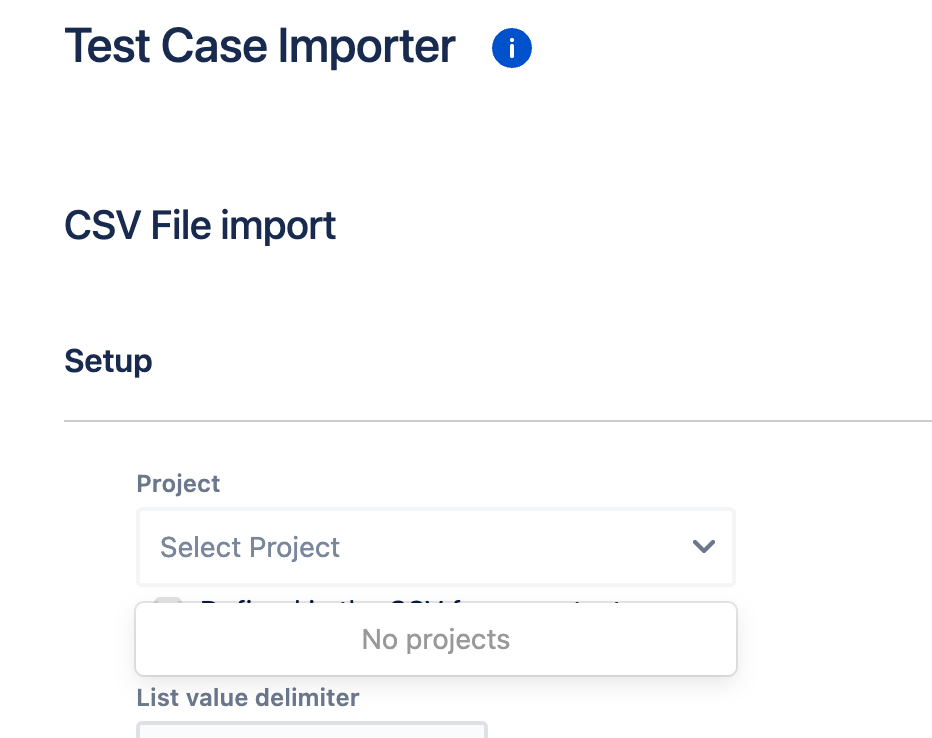The width and height of the screenshot is (932, 738).
Task: Click the checkbox label text beside hidden checkbox
Action: click(x=410, y=601)
